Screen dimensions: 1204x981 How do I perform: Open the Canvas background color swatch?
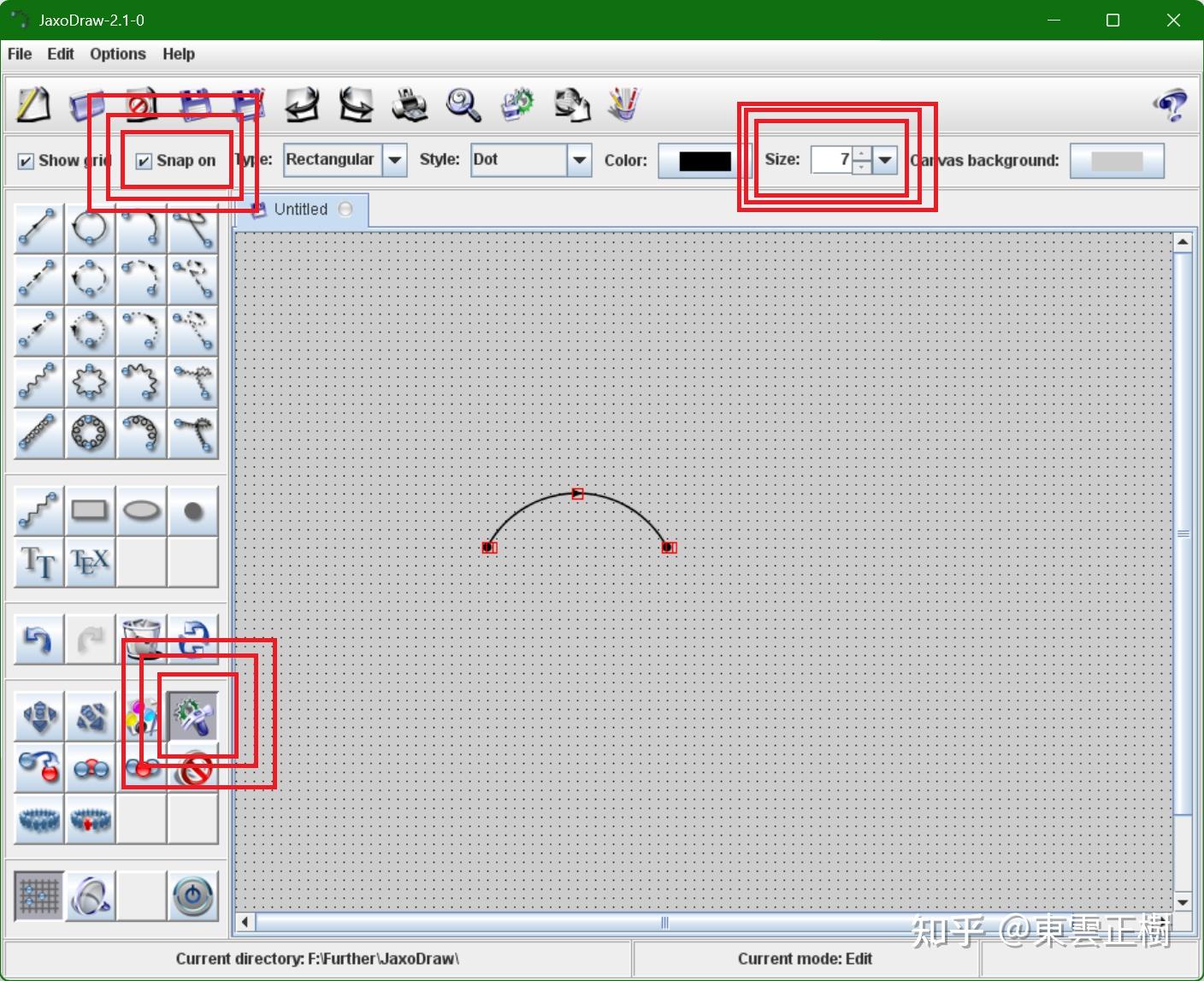pos(1117,161)
